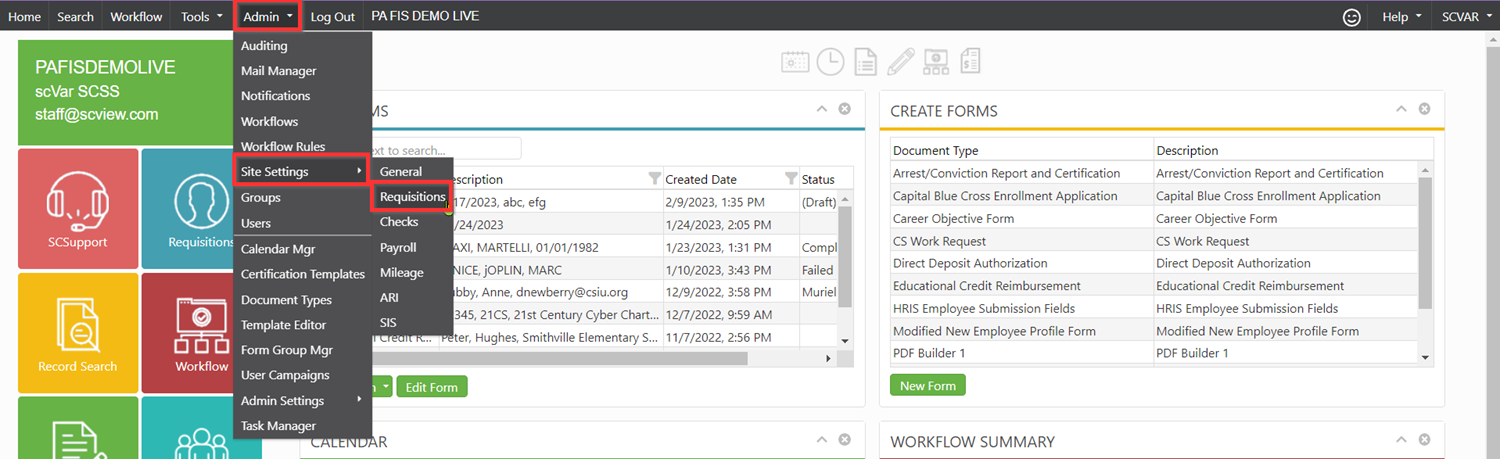Image resolution: width=1500 pixels, height=459 pixels.
Task: Click the pencil icon in top toolbar
Action: [900, 62]
